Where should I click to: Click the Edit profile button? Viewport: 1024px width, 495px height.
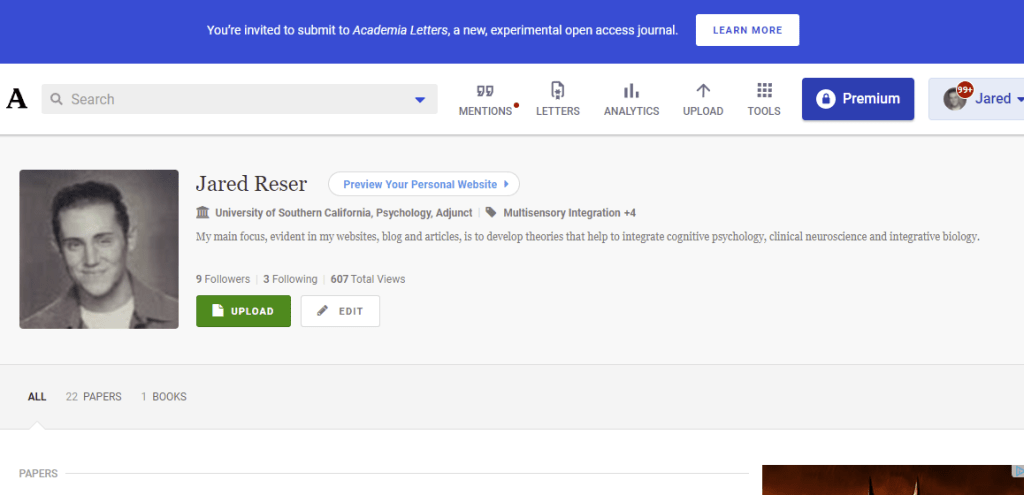click(x=340, y=311)
